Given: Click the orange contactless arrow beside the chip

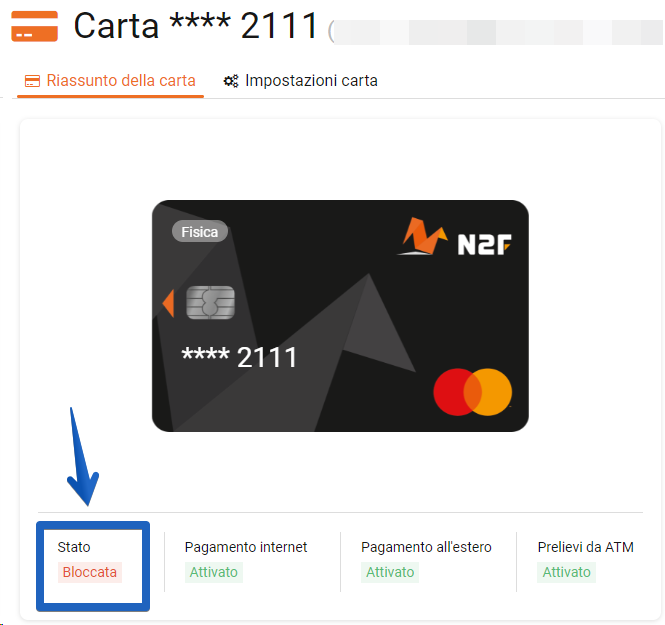Looking at the screenshot, I should pyautogui.click(x=168, y=303).
